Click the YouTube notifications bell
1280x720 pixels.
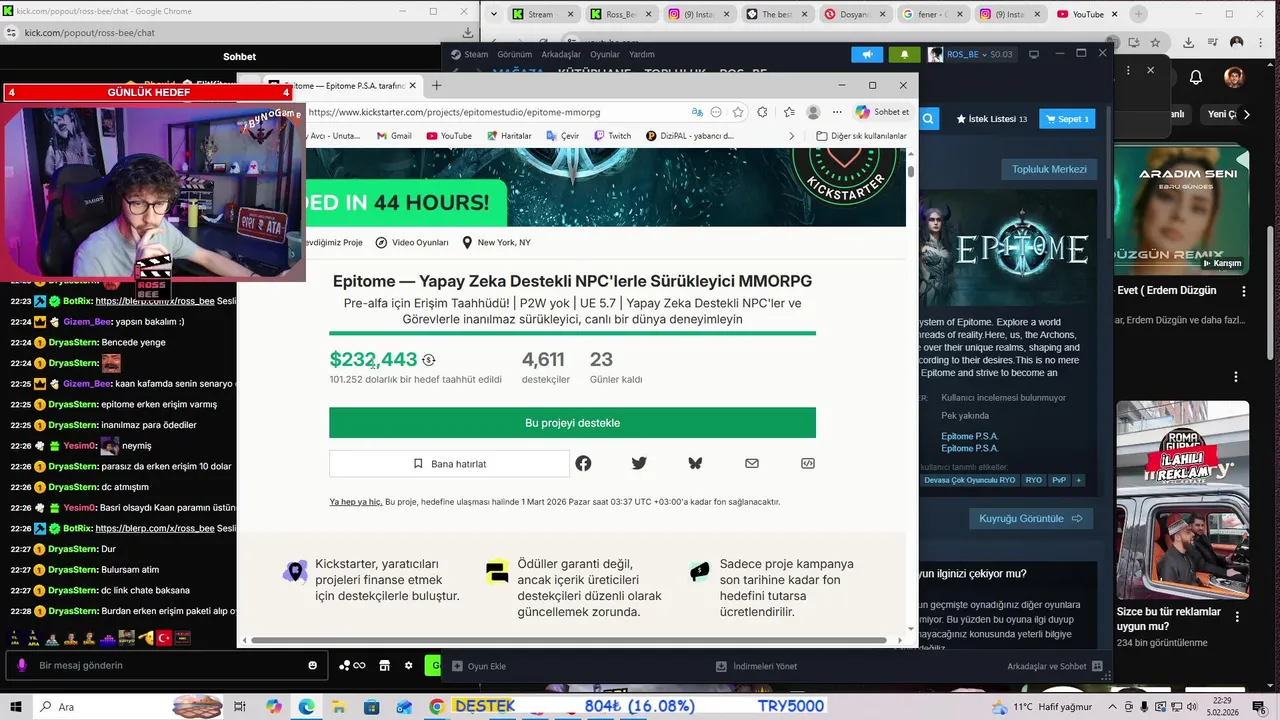[x=1196, y=77]
